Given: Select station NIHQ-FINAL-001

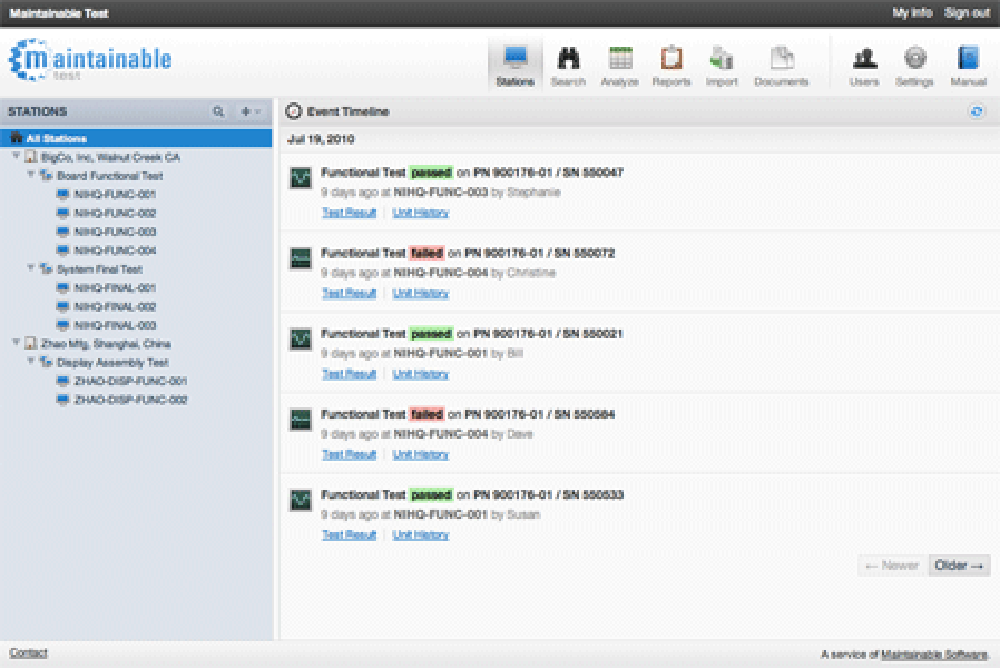Looking at the screenshot, I should (x=115, y=288).
